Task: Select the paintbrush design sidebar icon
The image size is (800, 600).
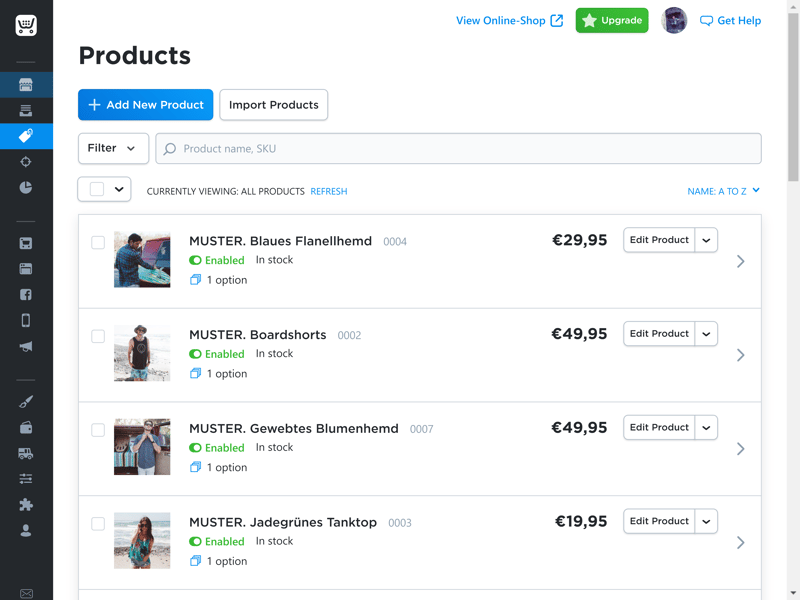Action: tap(26, 402)
